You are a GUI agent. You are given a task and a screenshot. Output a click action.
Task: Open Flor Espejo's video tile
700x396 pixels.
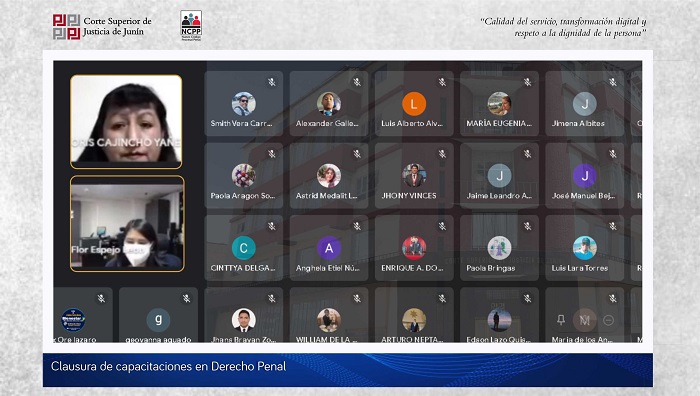point(127,224)
